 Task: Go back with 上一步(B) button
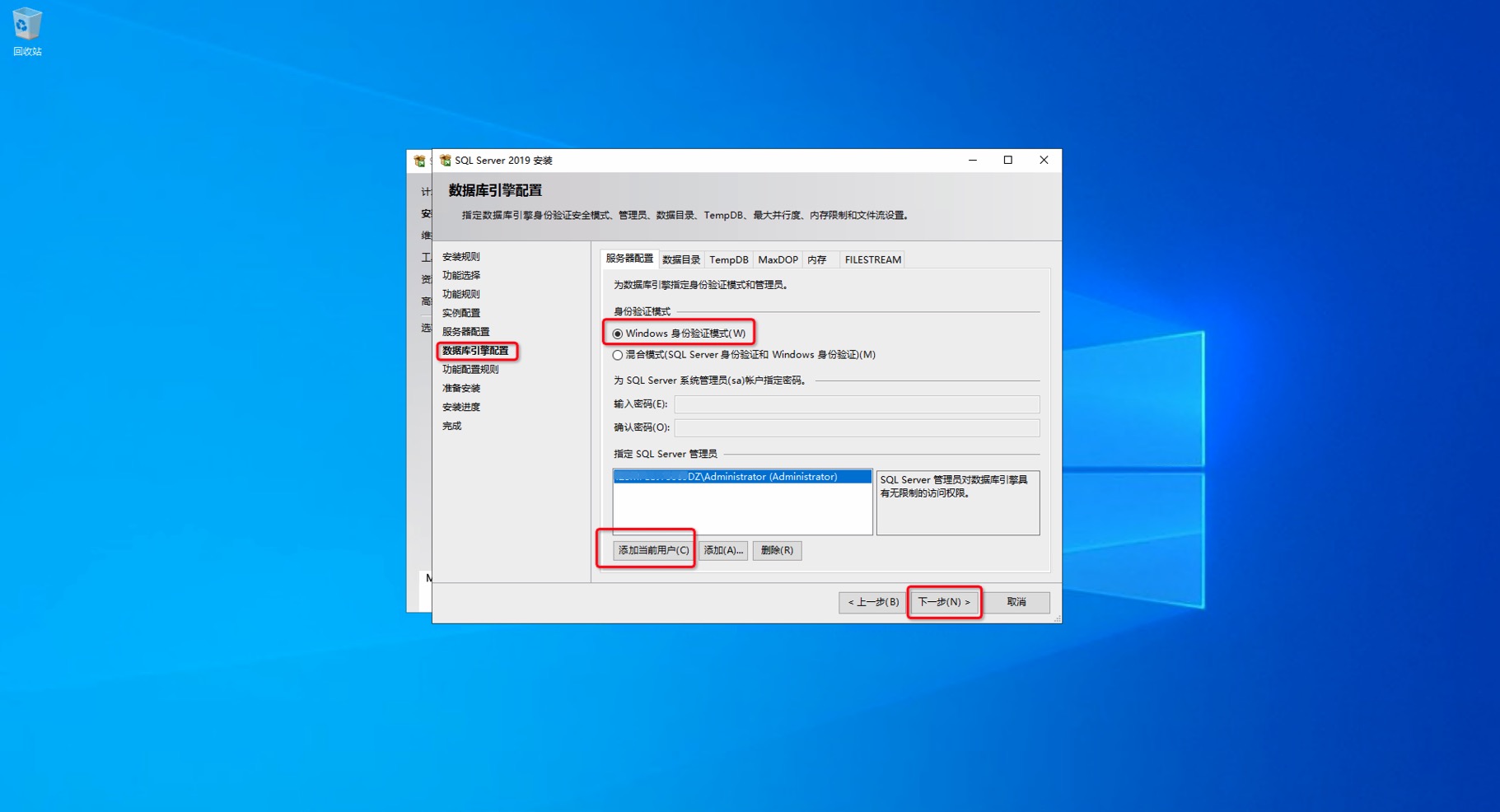click(873, 602)
